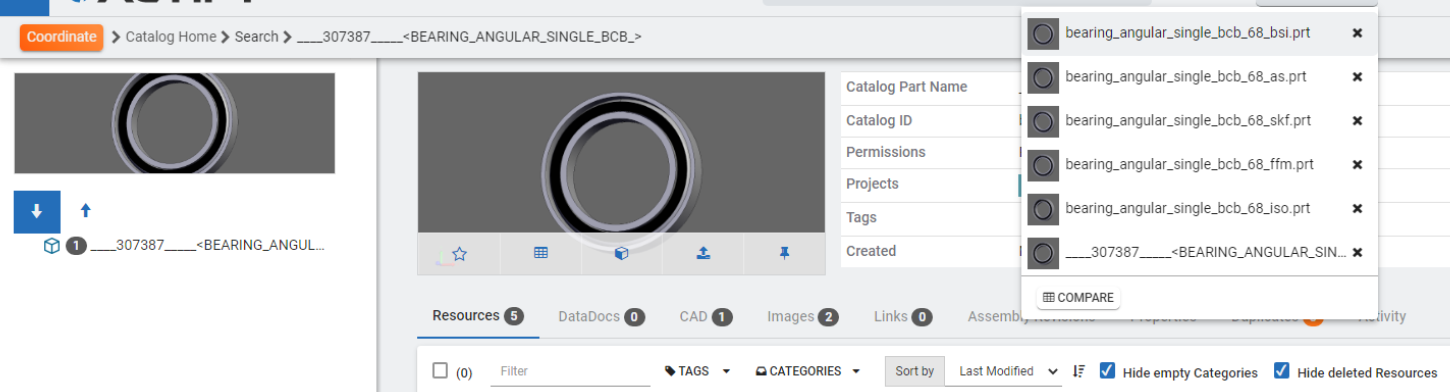Select bearing_angular_single_bcb_68_bsi.prt in compare list
The width and height of the screenshot is (1450, 392).
1187,33
